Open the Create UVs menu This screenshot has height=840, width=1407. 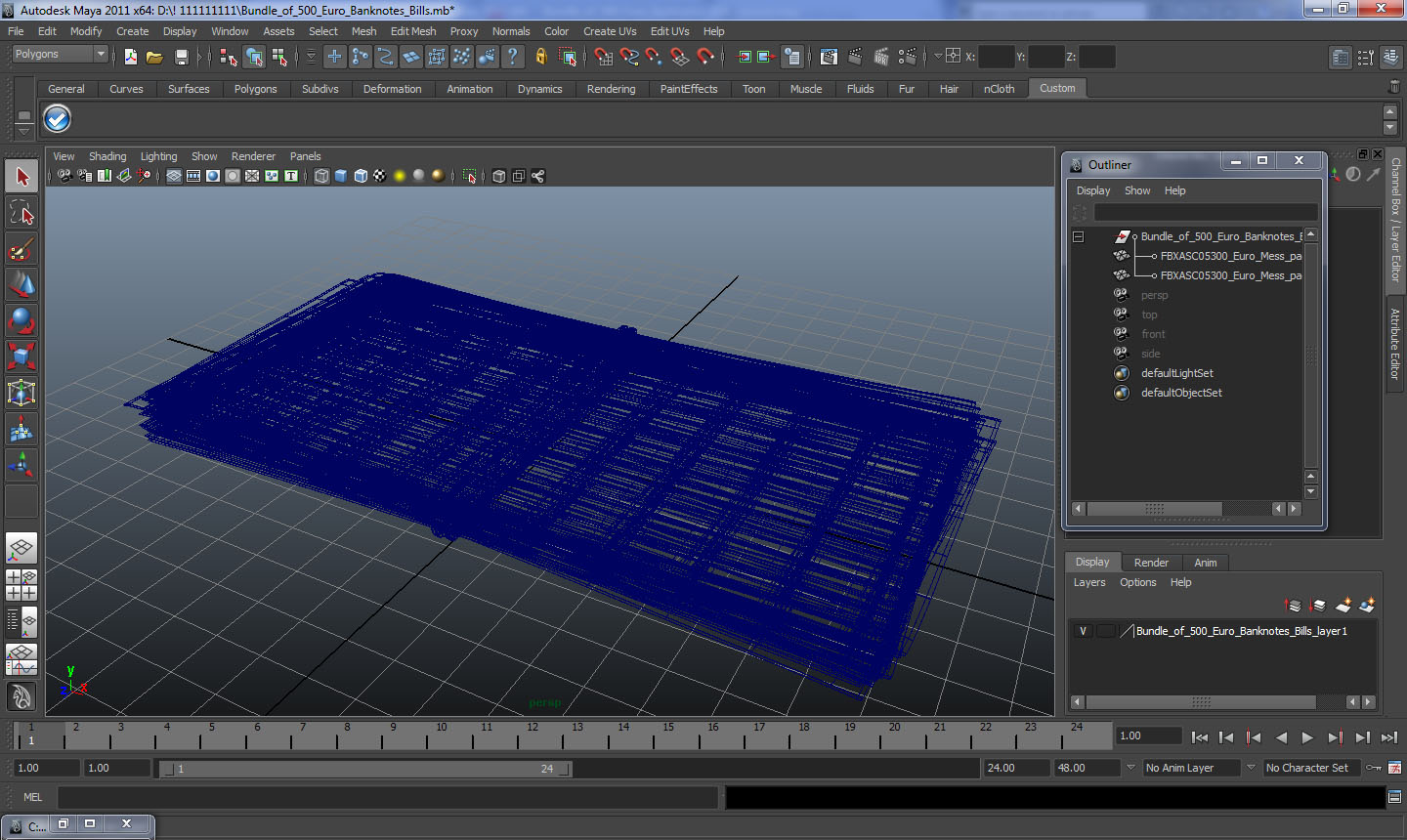(610, 31)
